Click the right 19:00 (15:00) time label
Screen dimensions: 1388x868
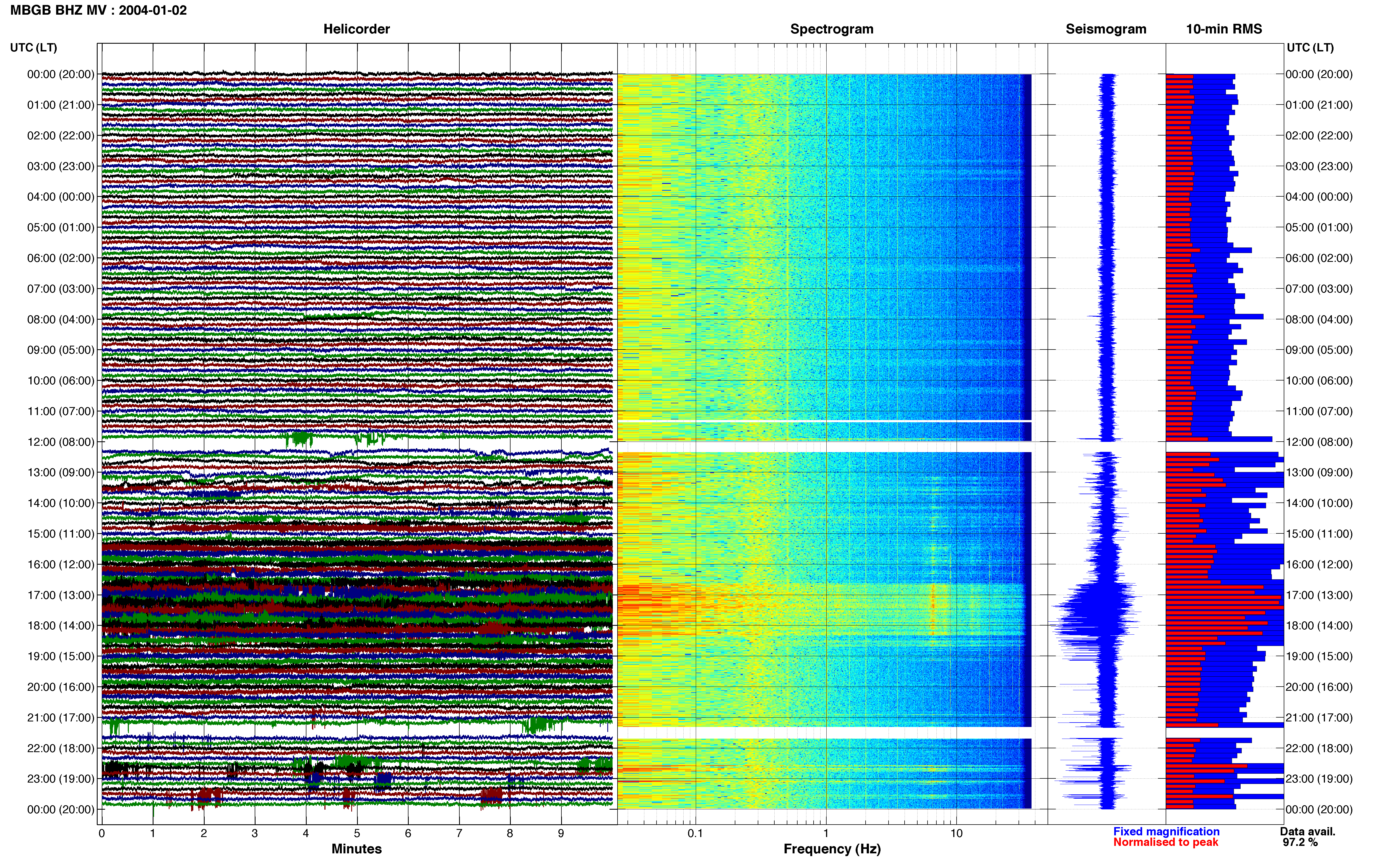click(1319, 656)
